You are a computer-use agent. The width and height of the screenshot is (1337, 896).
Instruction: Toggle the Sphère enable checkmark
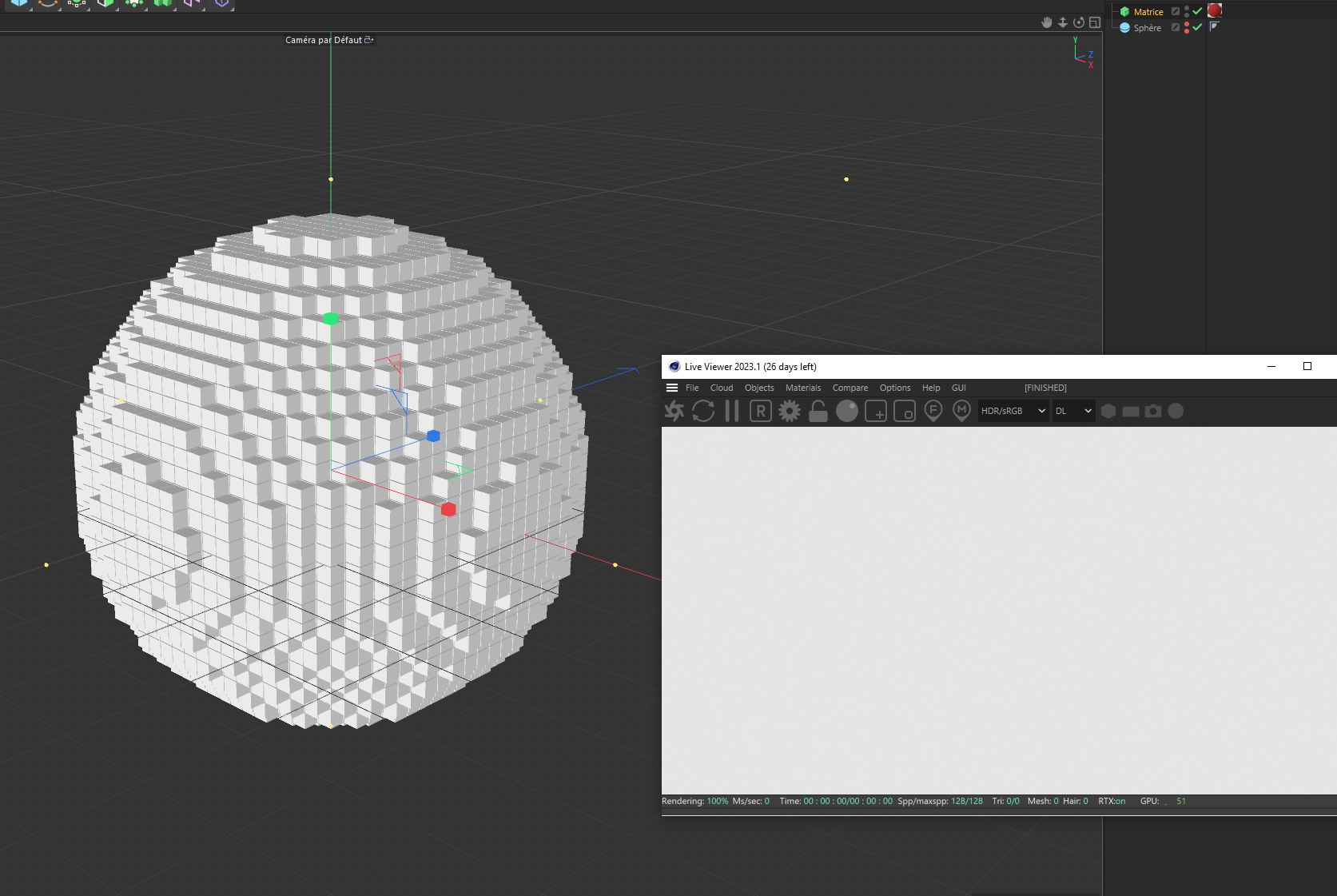tap(1197, 27)
